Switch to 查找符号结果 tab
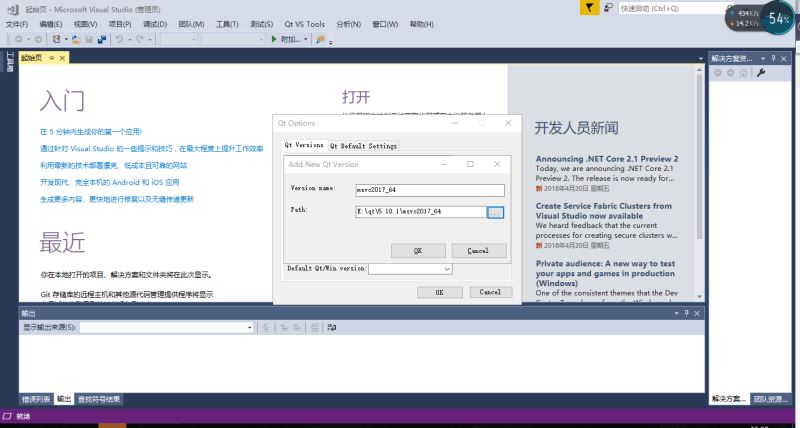Viewport: 800px width, 428px height. click(99, 399)
